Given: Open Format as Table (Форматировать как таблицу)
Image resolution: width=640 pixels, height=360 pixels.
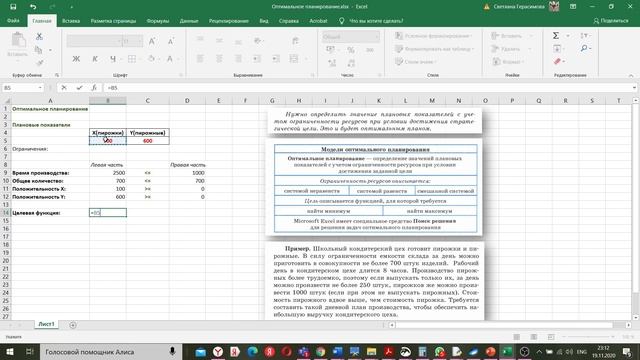Looking at the screenshot, I should 435,49.
